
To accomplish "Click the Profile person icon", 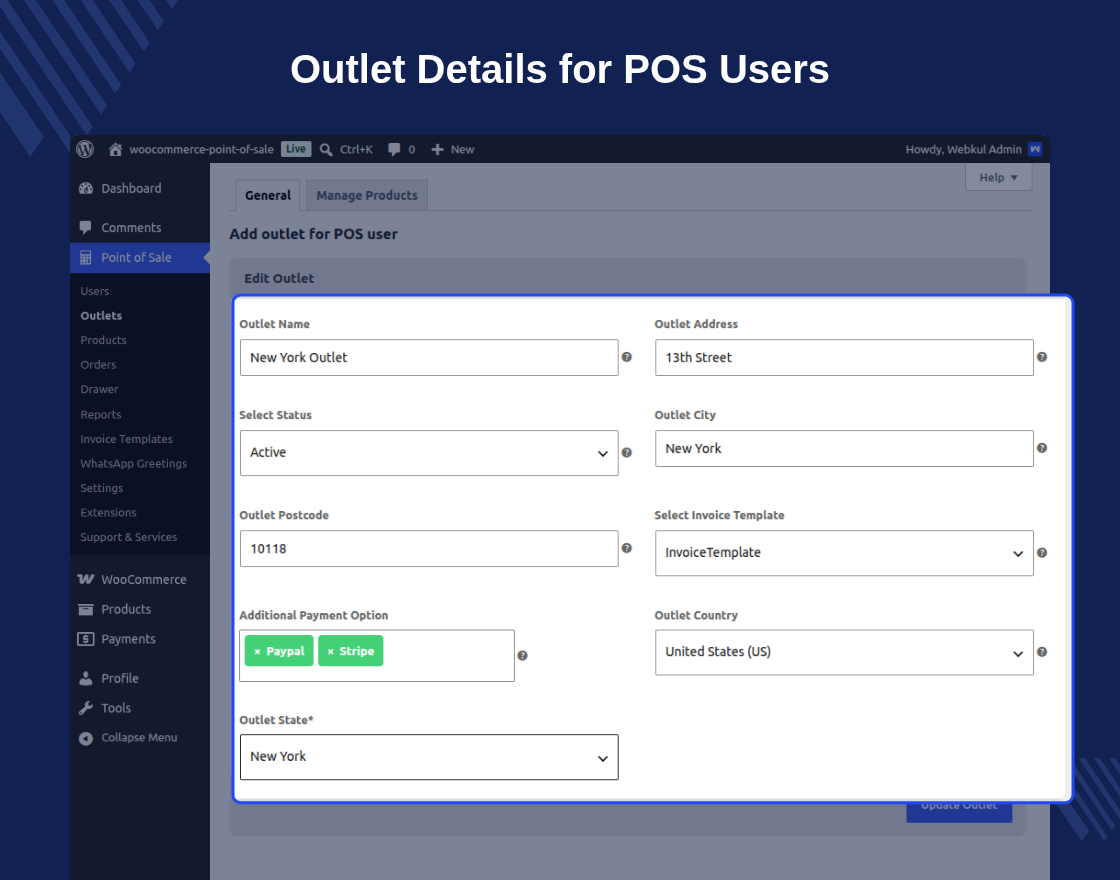I will click(86, 679).
